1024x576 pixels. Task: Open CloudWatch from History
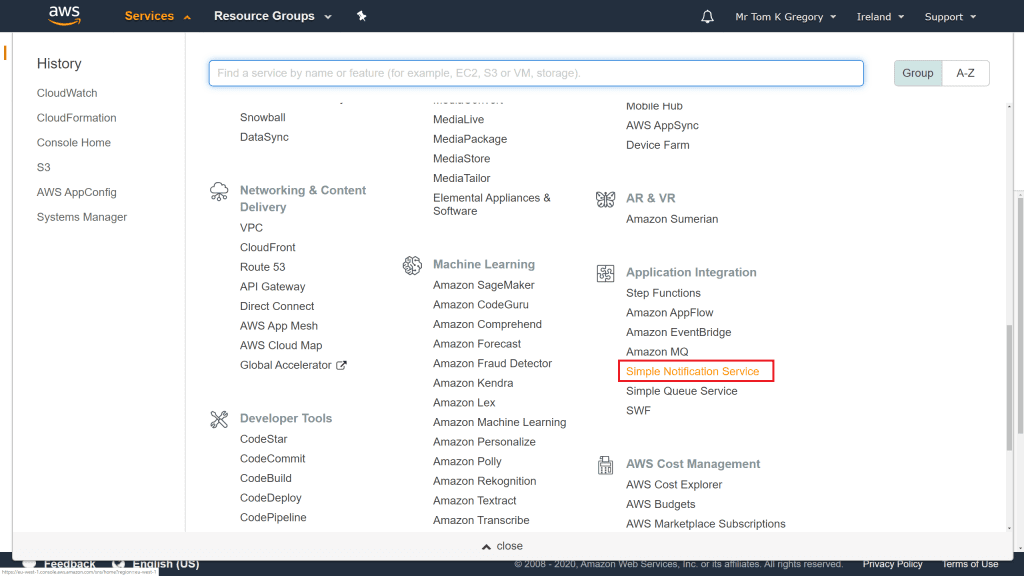tap(67, 93)
